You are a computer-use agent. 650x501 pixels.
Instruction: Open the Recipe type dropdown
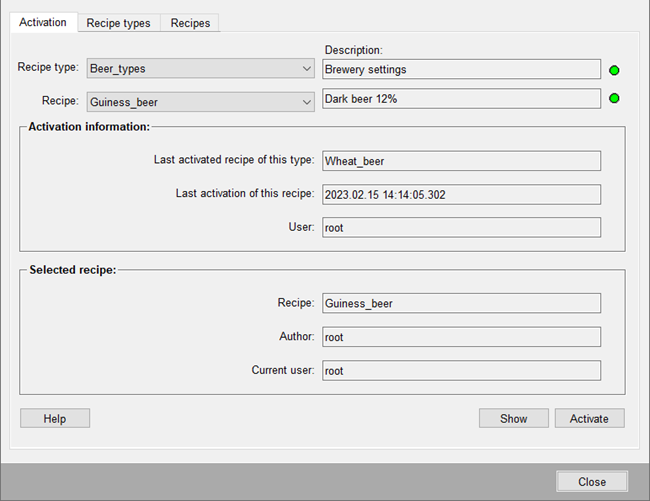306,69
